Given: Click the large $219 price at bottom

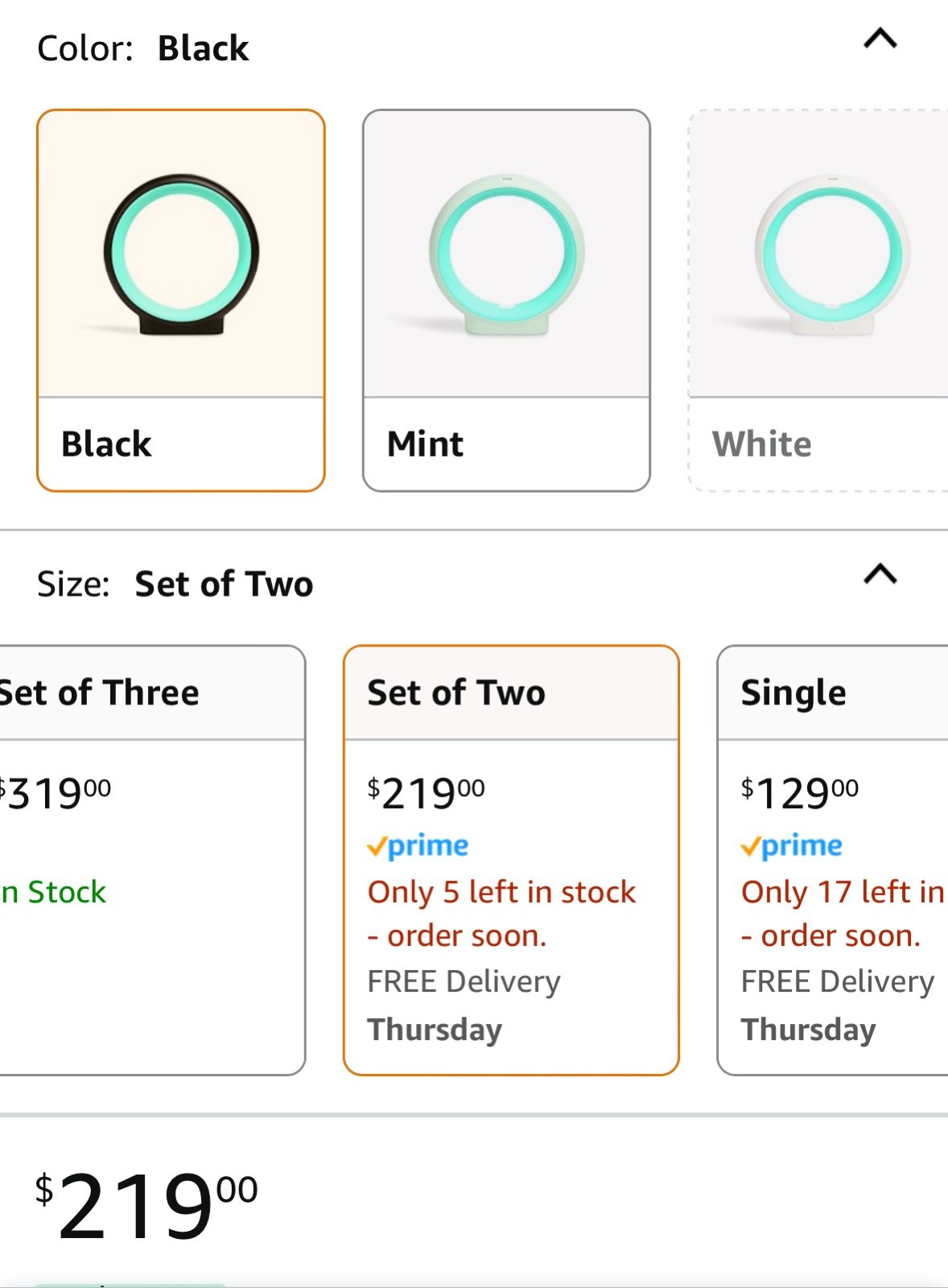Looking at the screenshot, I should click(x=146, y=1204).
